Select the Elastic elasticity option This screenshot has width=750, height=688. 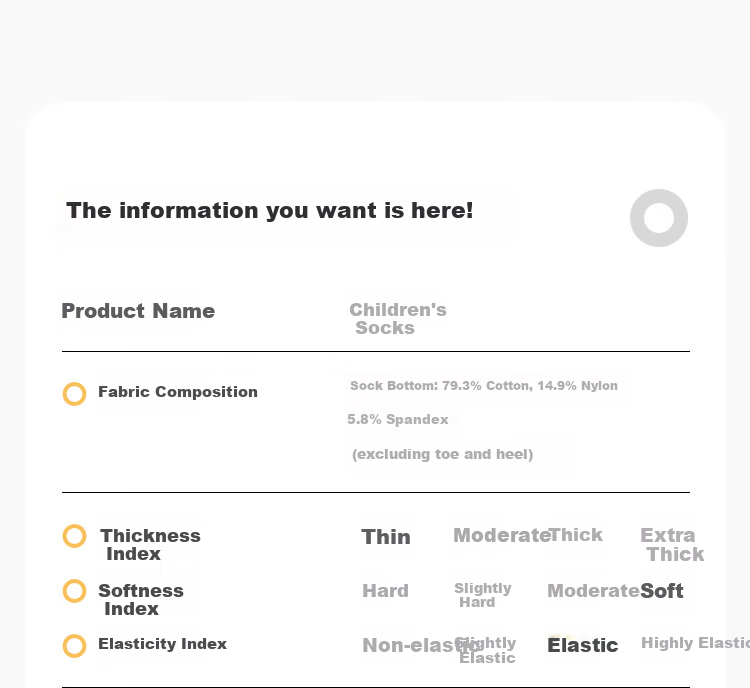[583, 645]
